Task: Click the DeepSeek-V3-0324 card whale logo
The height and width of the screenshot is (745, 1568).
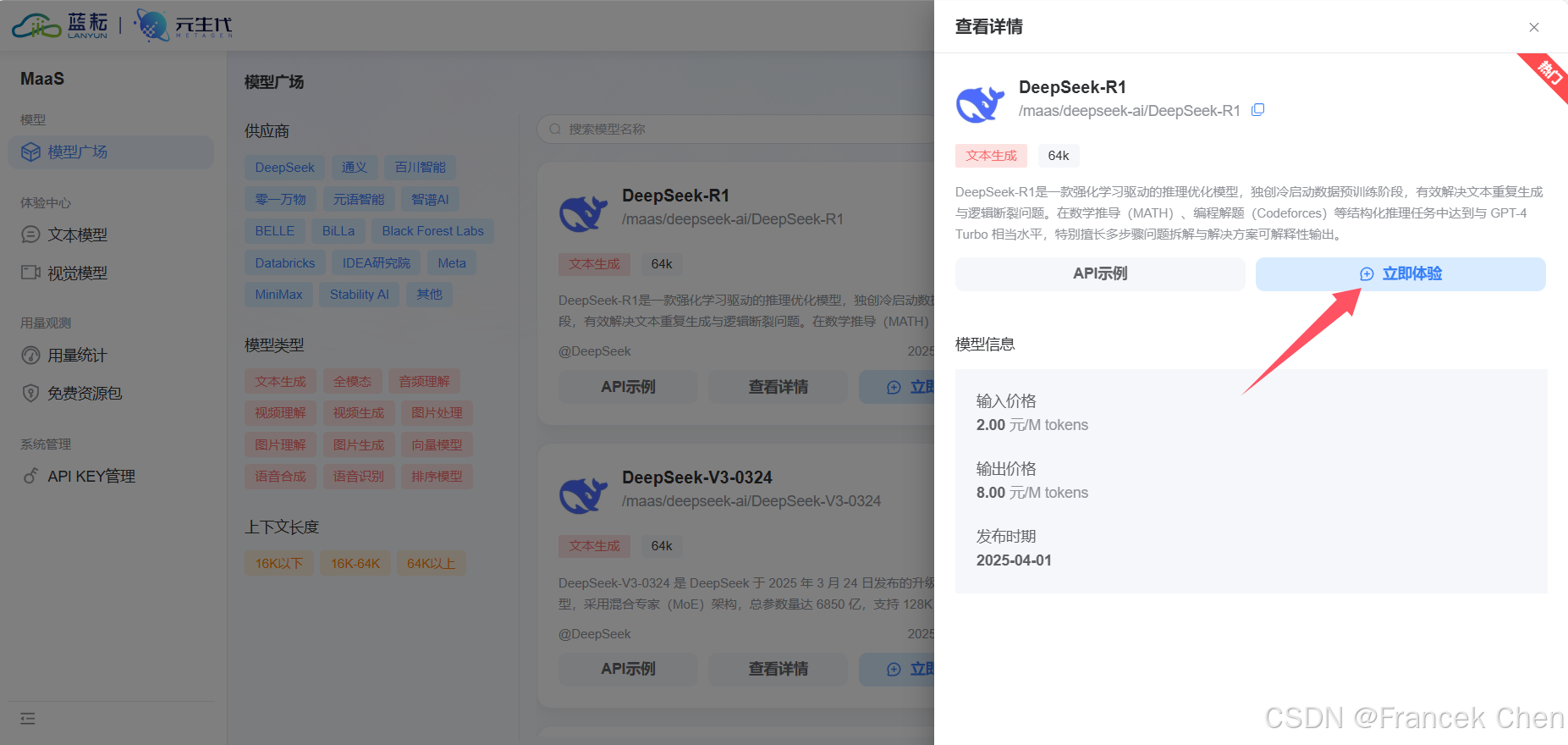Action: click(x=583, y=494)
